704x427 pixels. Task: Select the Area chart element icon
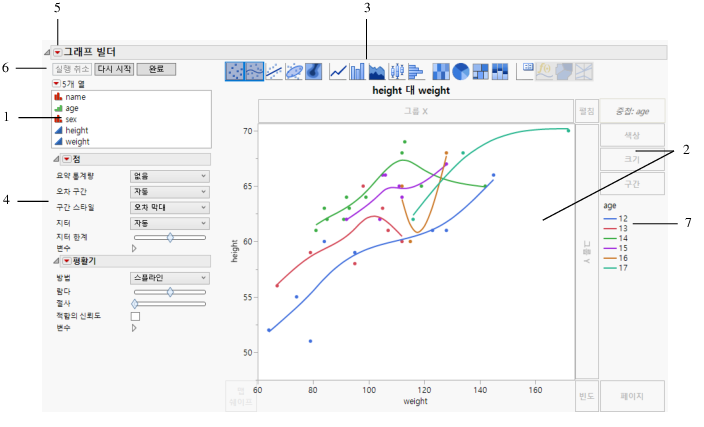(377, 71)
